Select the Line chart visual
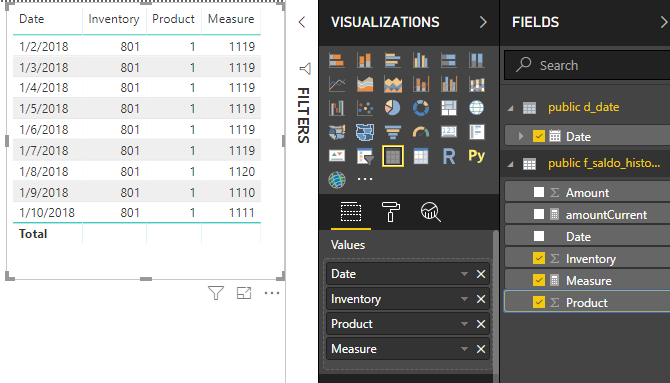Image resolution: width=670 pixels, height=383 pixels. (337, 84)
